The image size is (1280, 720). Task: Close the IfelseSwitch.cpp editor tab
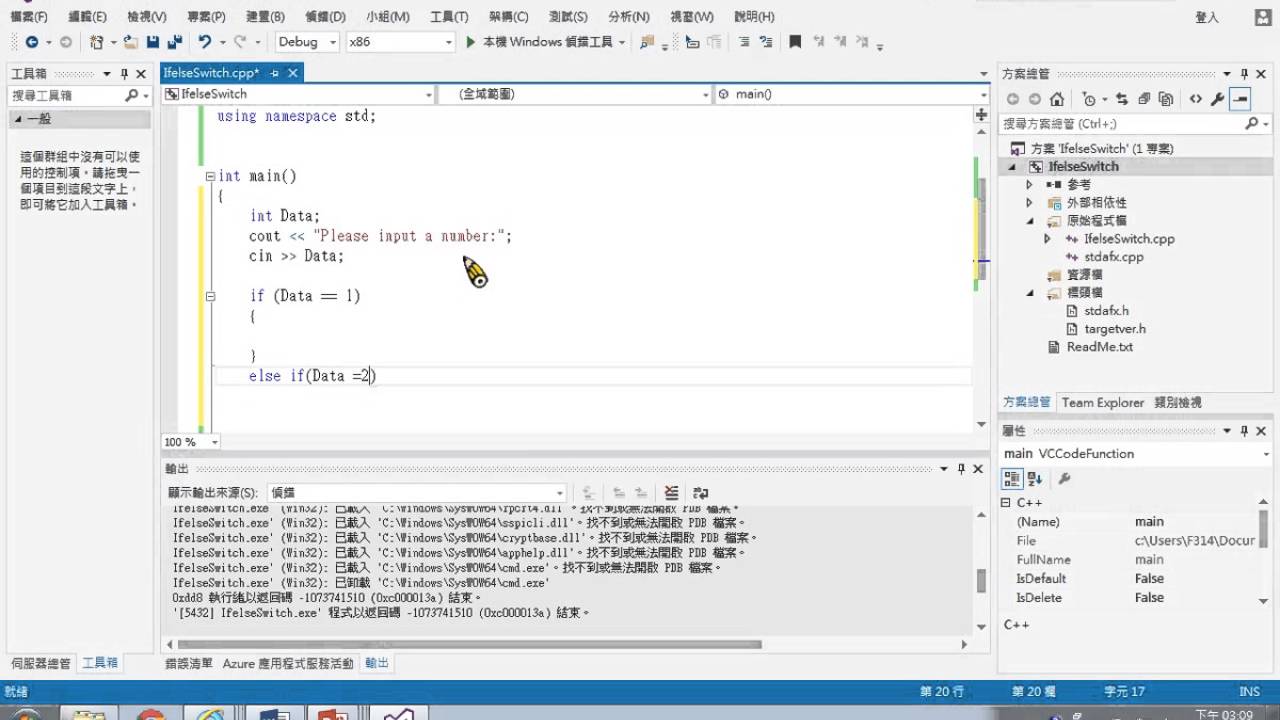[292, 73]
